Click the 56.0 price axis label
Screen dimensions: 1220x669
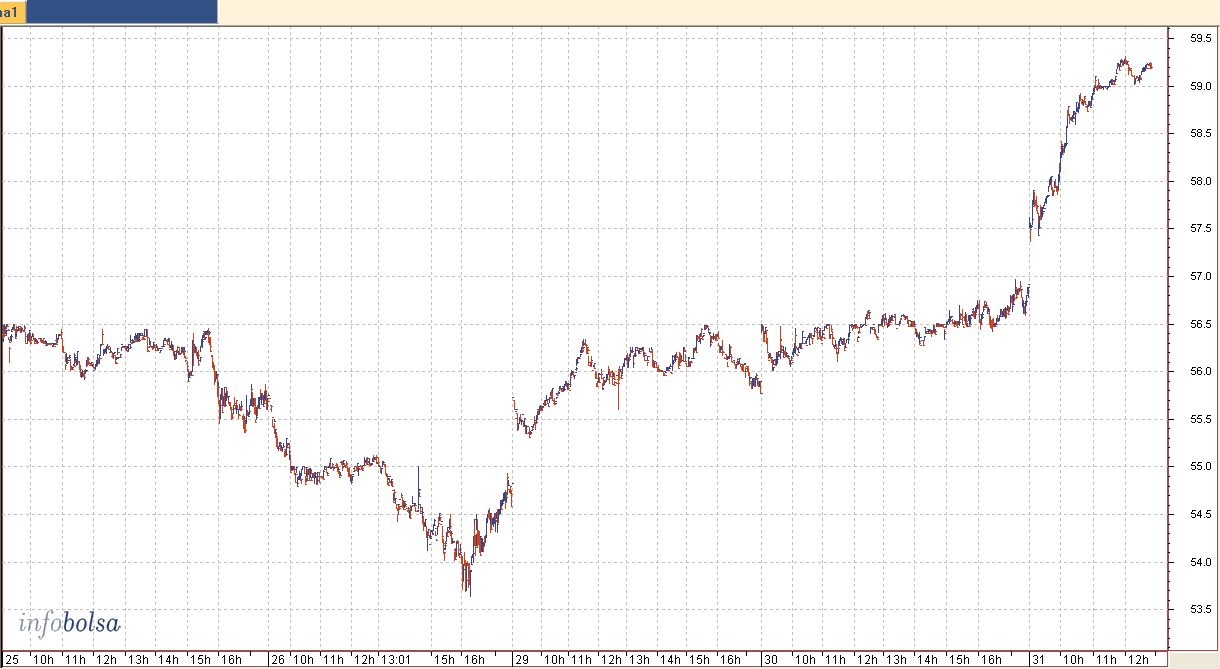click(1201, 372)
